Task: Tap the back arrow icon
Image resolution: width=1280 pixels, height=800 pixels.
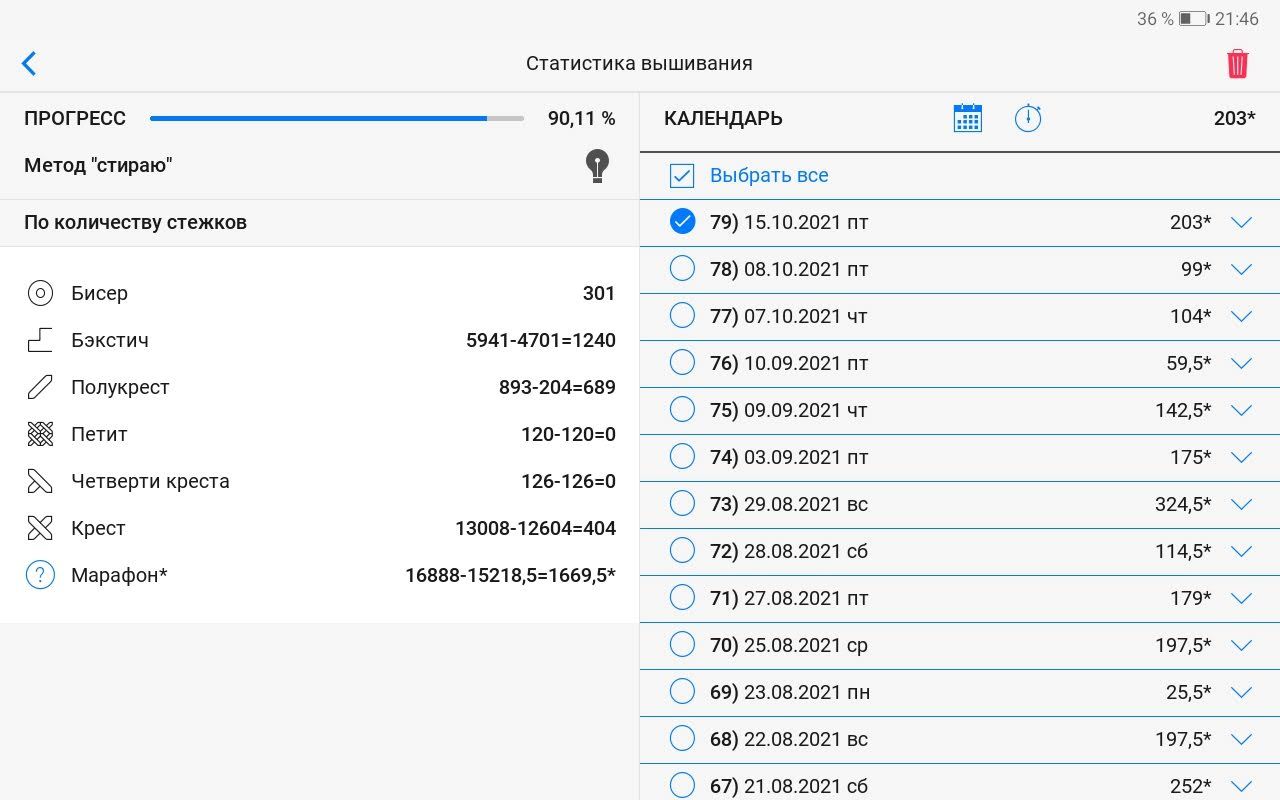Action: click(x=29, y=64)
